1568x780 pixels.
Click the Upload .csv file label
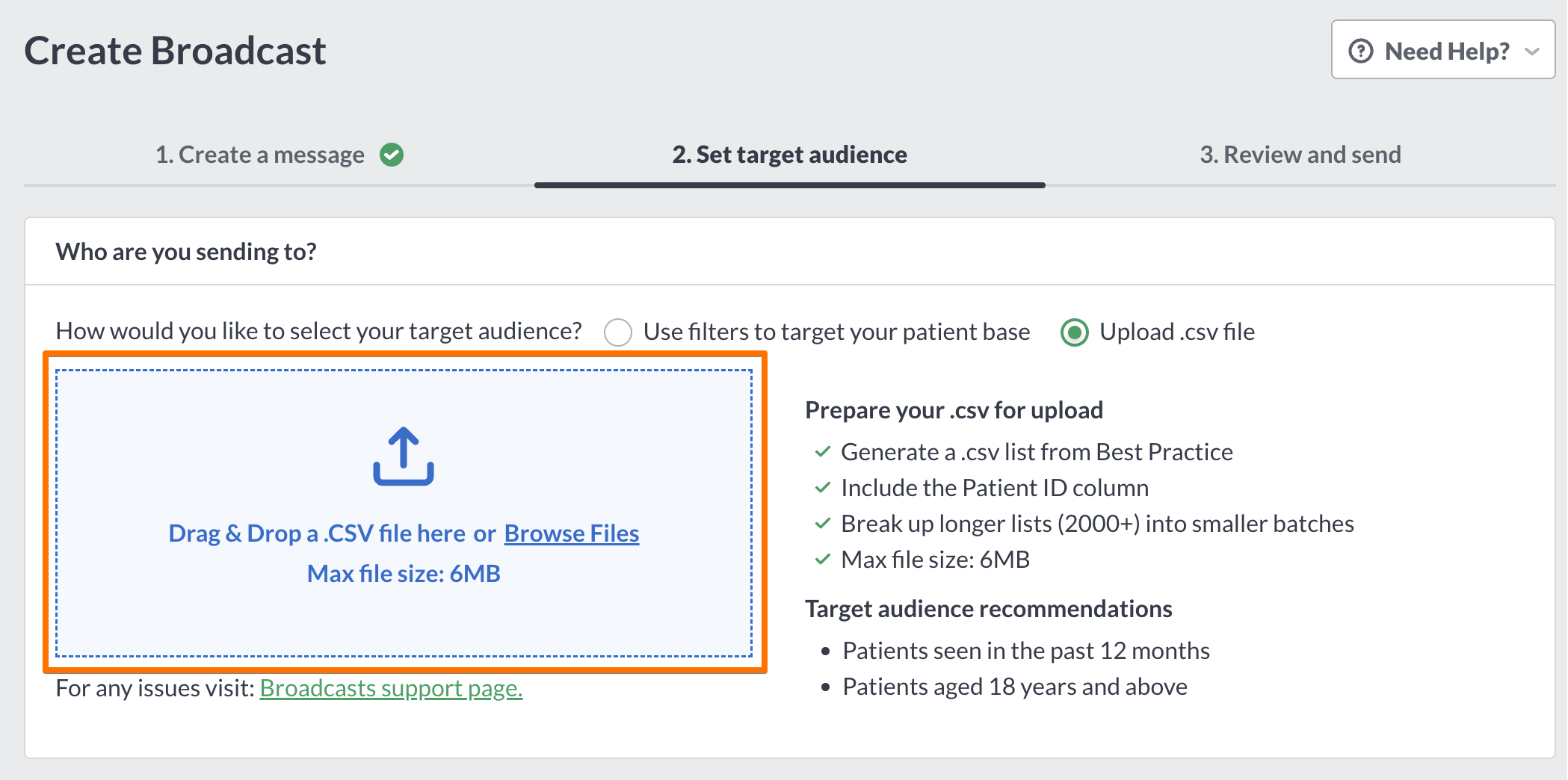(x=1177, y=332)
